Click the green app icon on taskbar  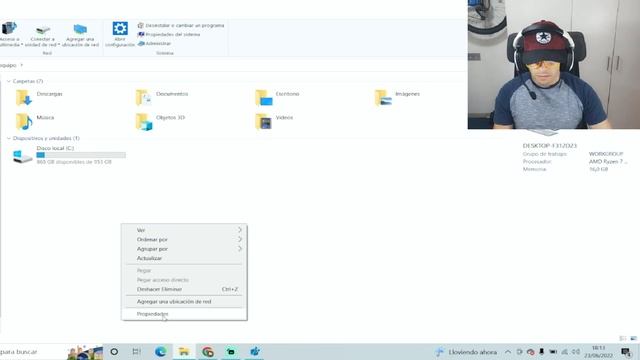231,352
